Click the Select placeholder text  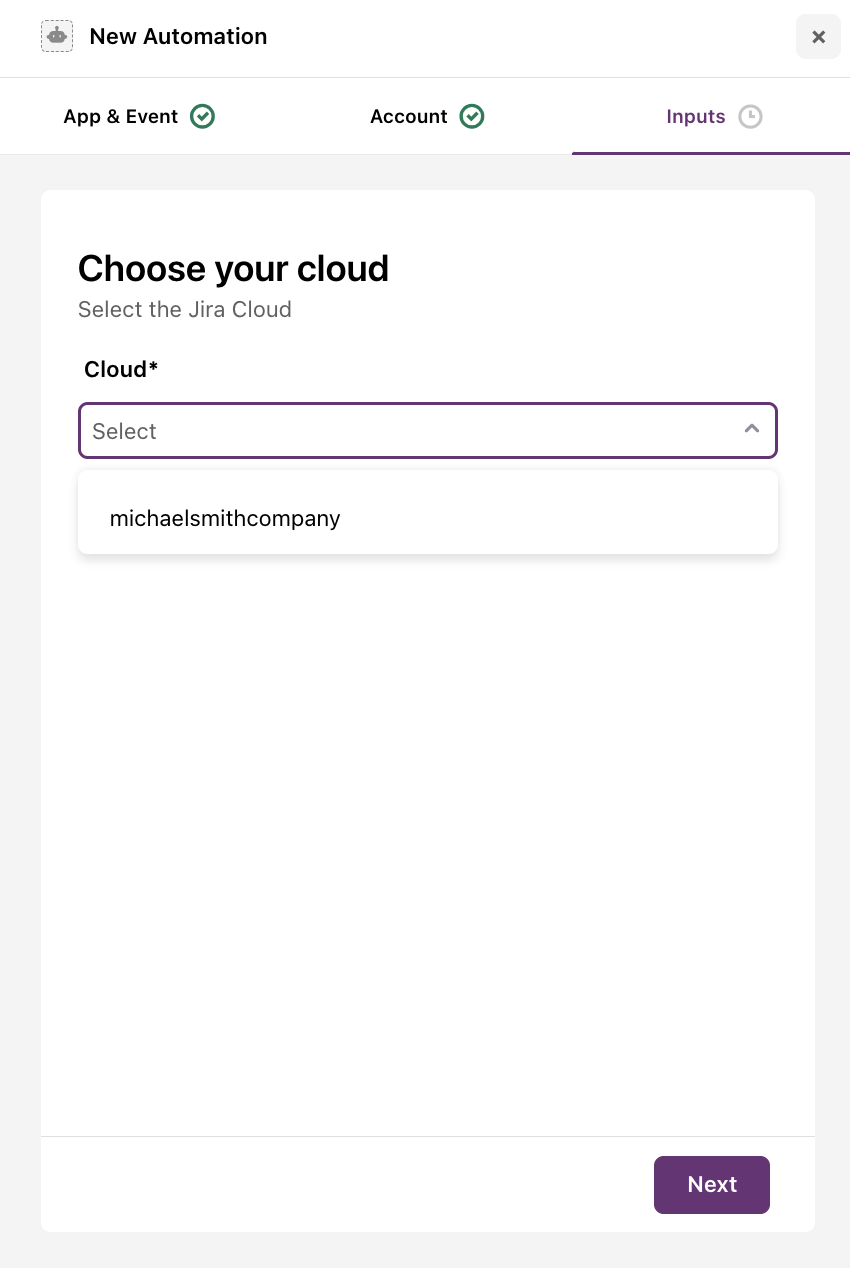125,431
